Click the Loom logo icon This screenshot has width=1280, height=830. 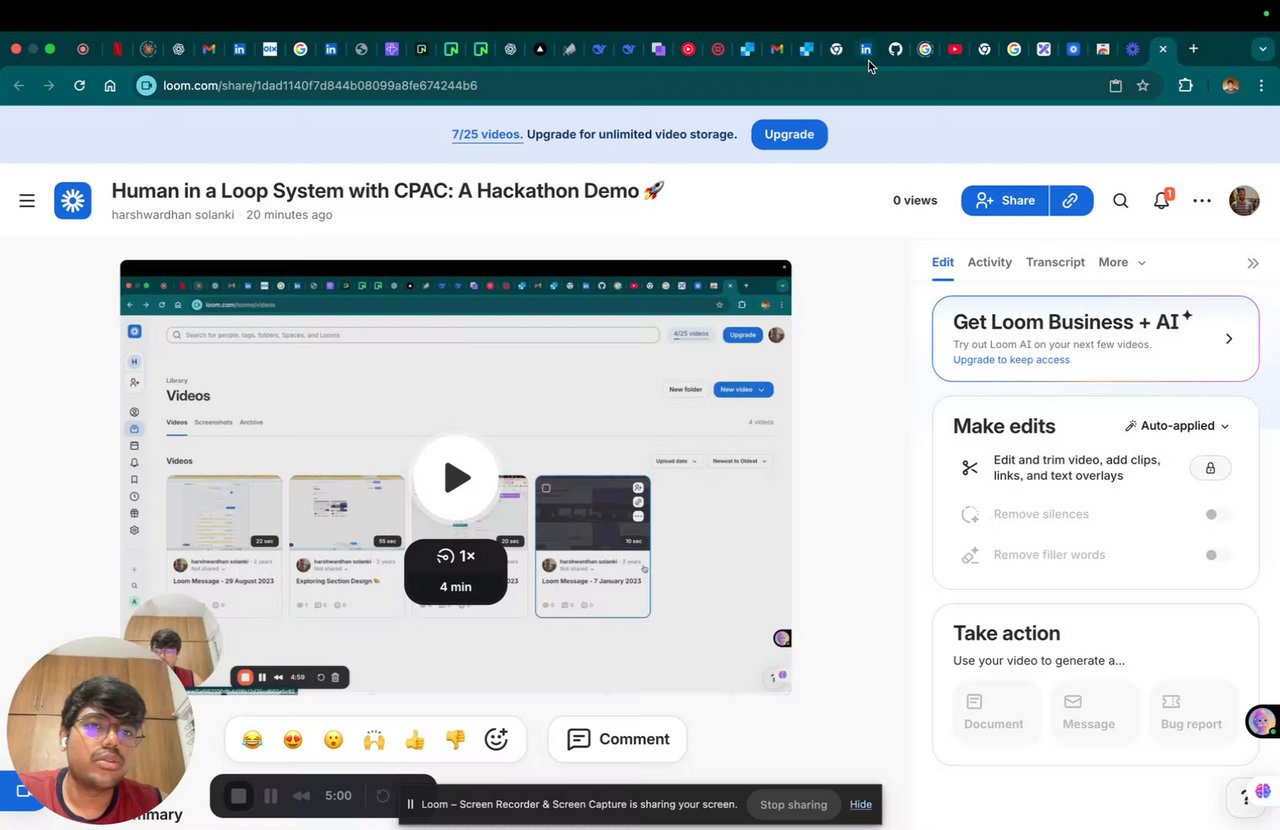[73, 201]
